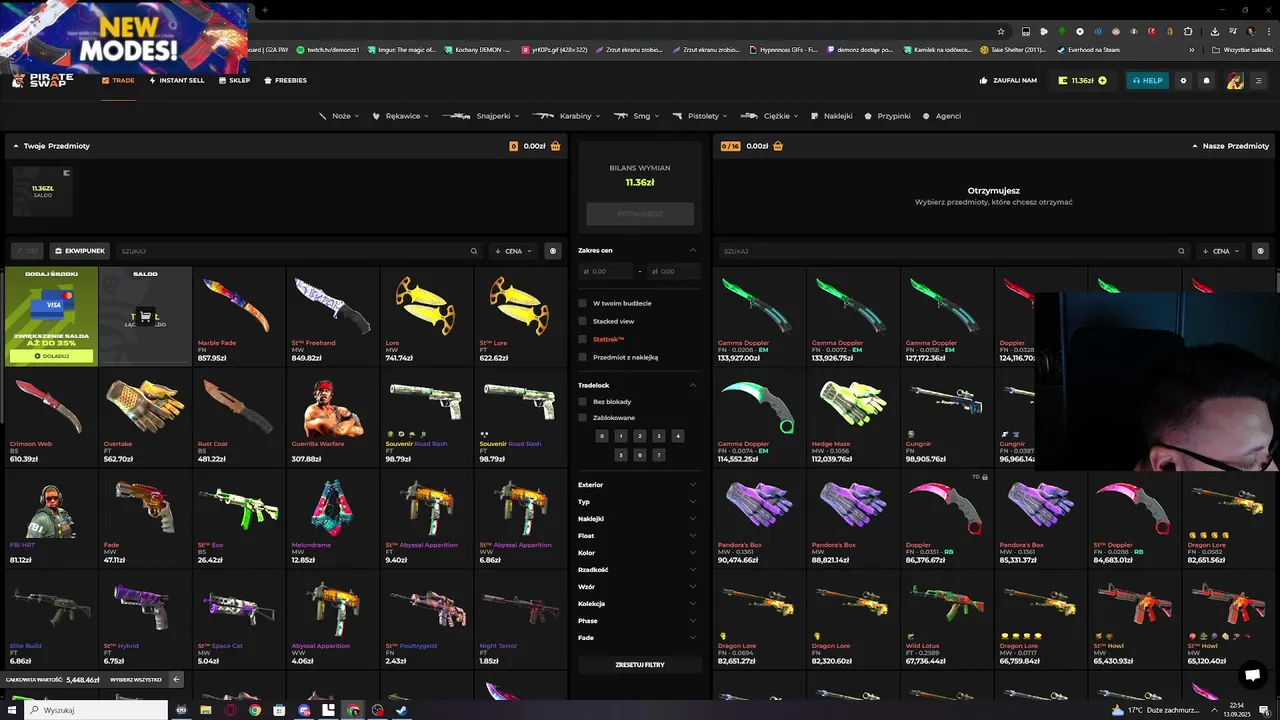Click the Steam icon in the taskbar
1280x720 pixels.
[401, 710]
